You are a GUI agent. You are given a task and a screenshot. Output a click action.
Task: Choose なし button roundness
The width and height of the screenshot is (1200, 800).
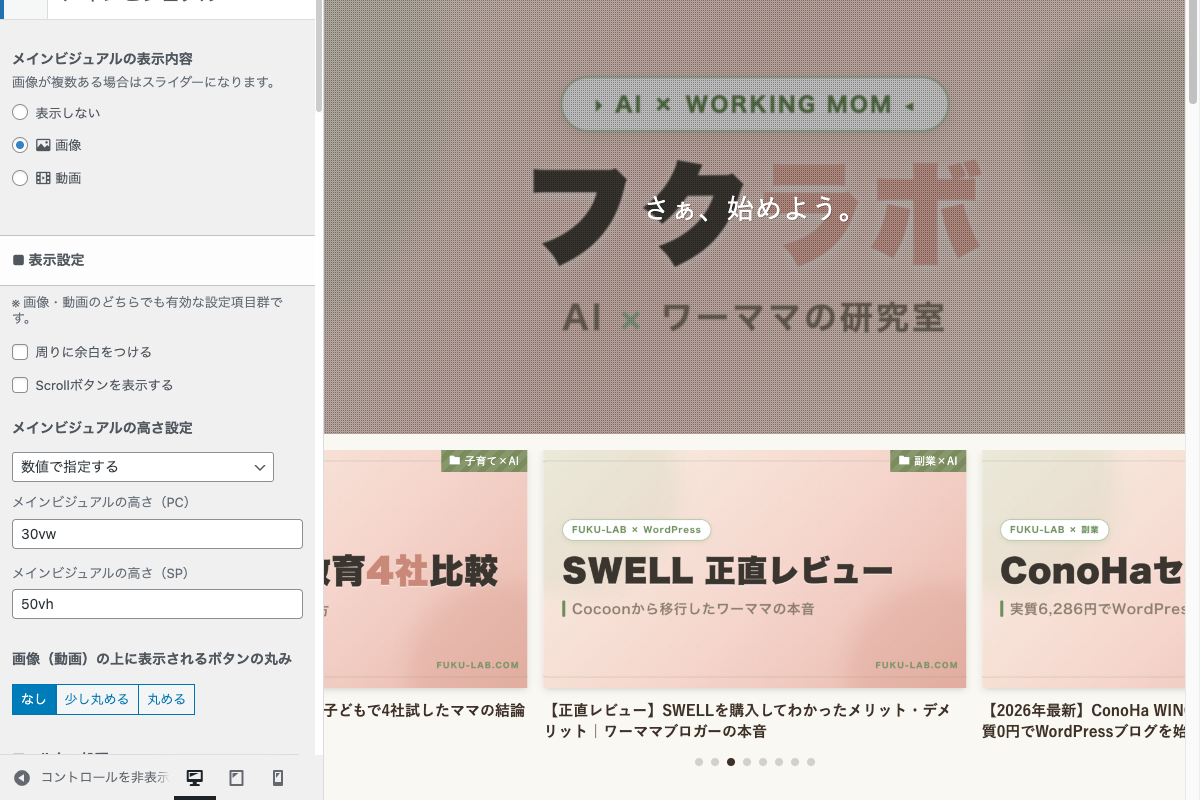[x=34, y=700]
